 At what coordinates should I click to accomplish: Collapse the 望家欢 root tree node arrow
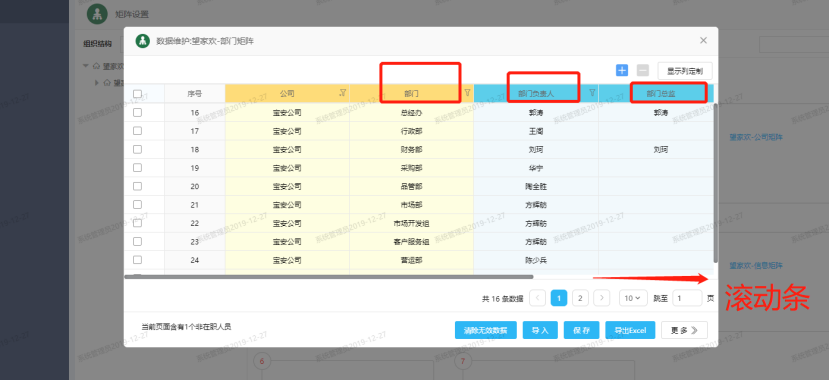86,66
